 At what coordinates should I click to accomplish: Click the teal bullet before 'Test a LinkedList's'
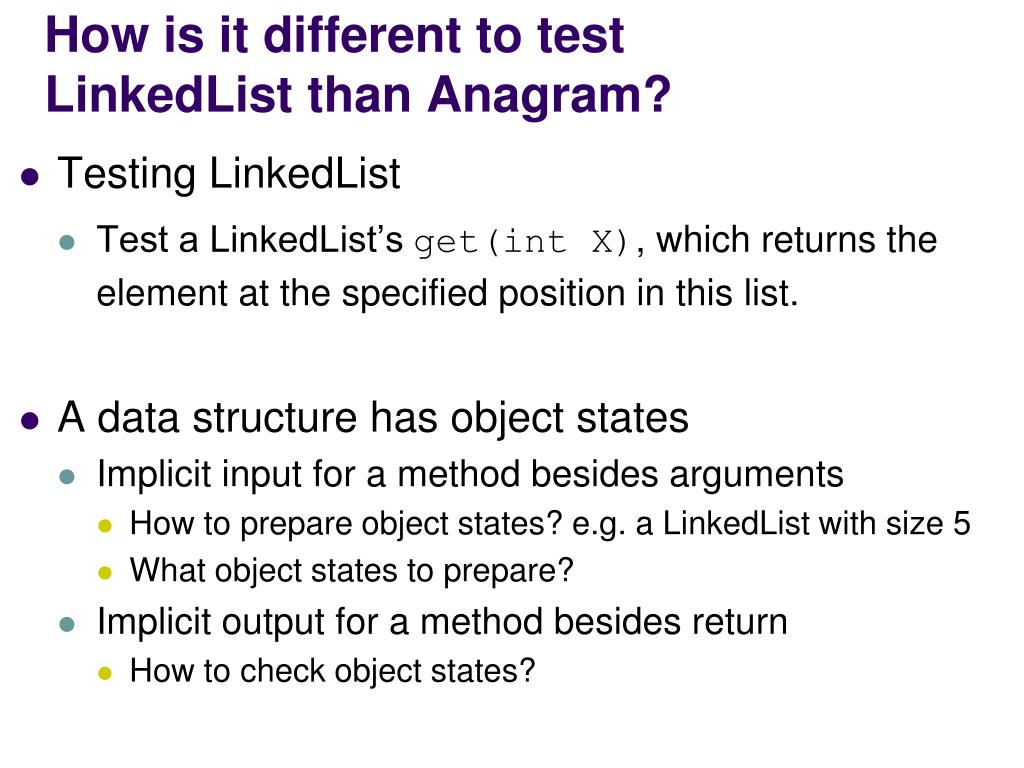click(67, 243)
